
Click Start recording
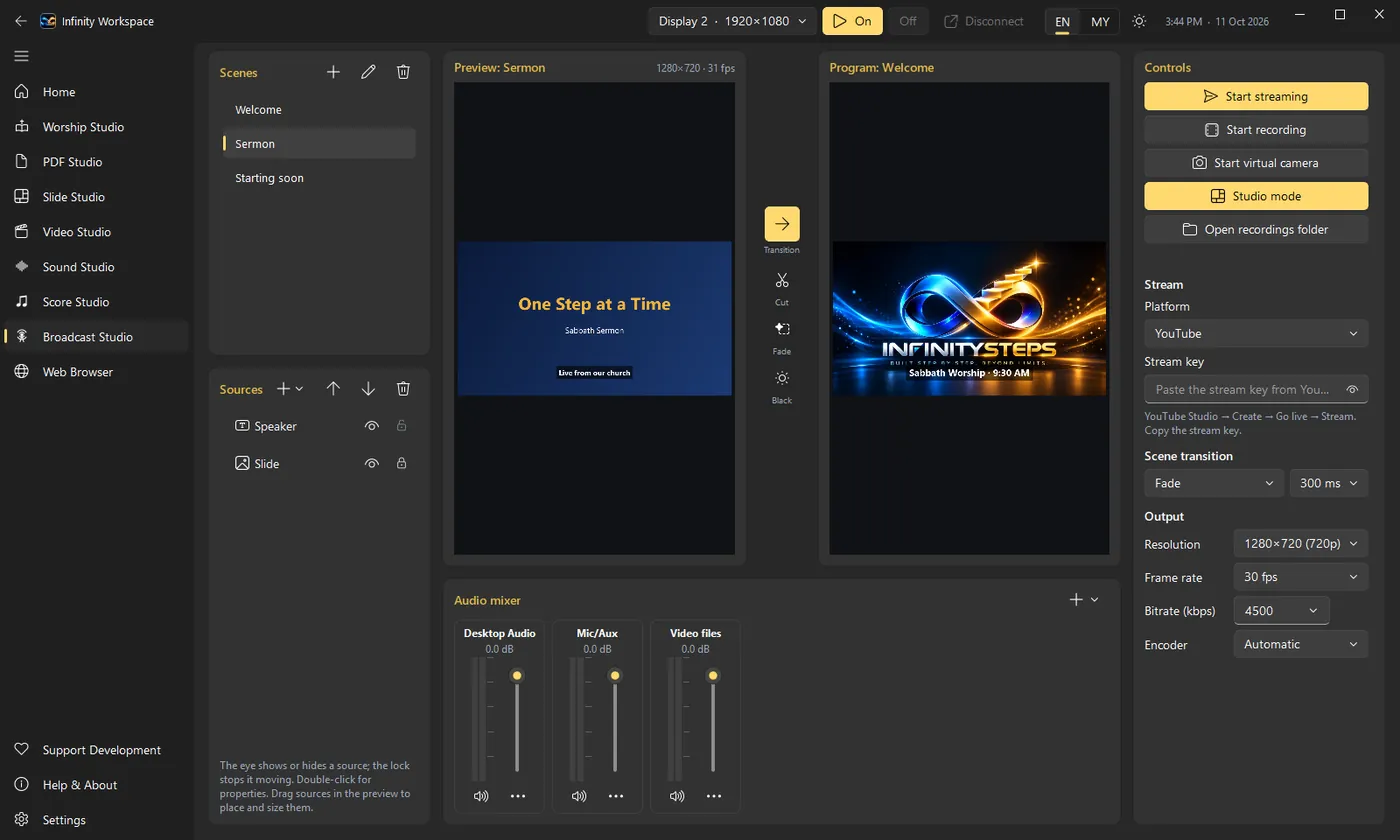[x=1256, y=130]
